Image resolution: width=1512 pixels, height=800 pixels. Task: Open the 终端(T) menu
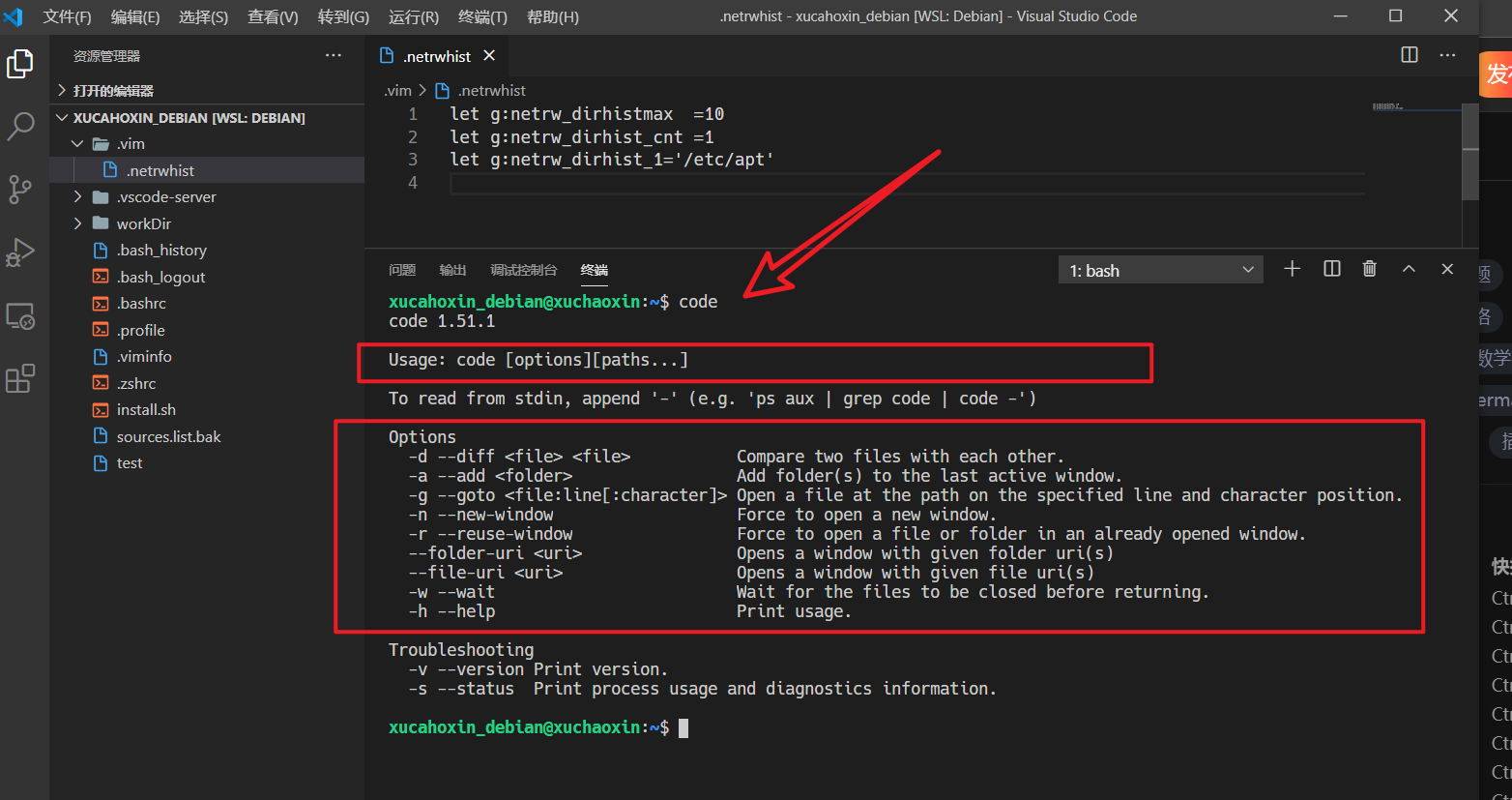click(482, 16)
